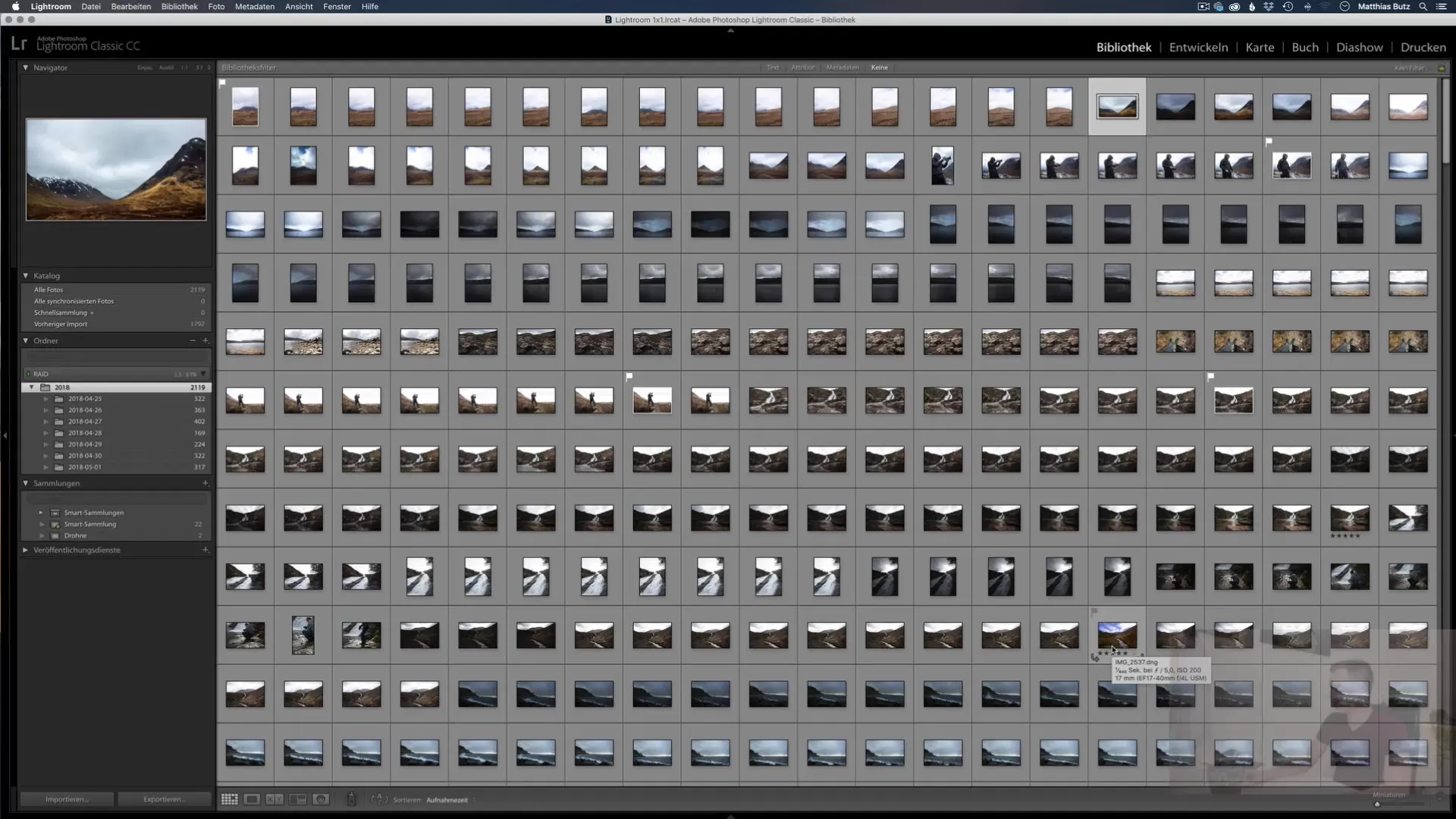This screenshot has height=819, width=1456.
Task: Select the Metadaten library filter
Action: (843, 67)
